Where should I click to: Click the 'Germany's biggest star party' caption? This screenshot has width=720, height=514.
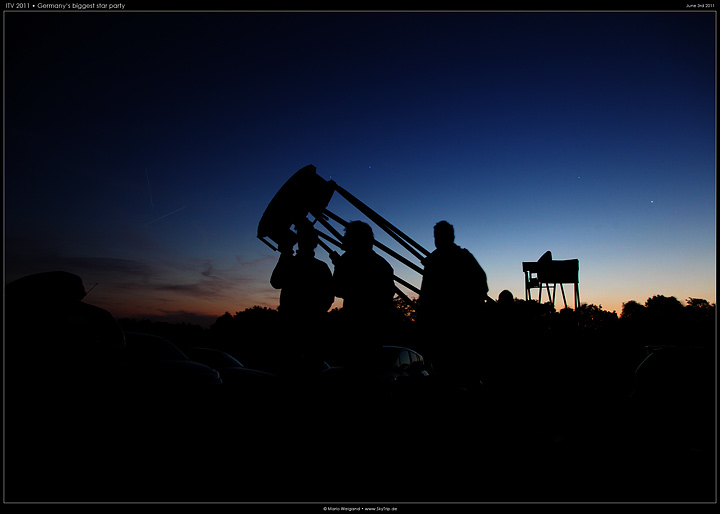(81, 5)
